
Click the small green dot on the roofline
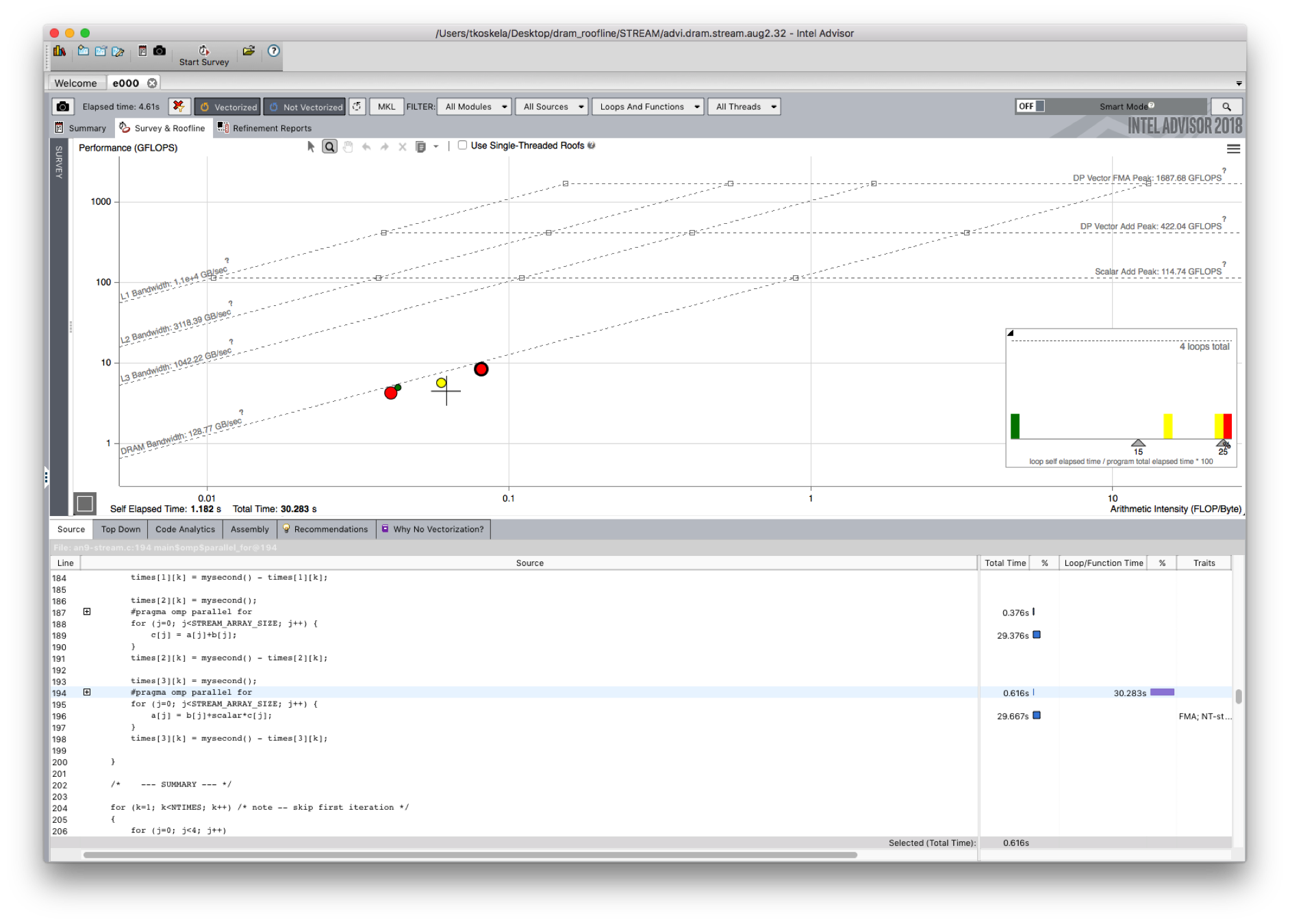pyautogui.click(x=398, y=387)
